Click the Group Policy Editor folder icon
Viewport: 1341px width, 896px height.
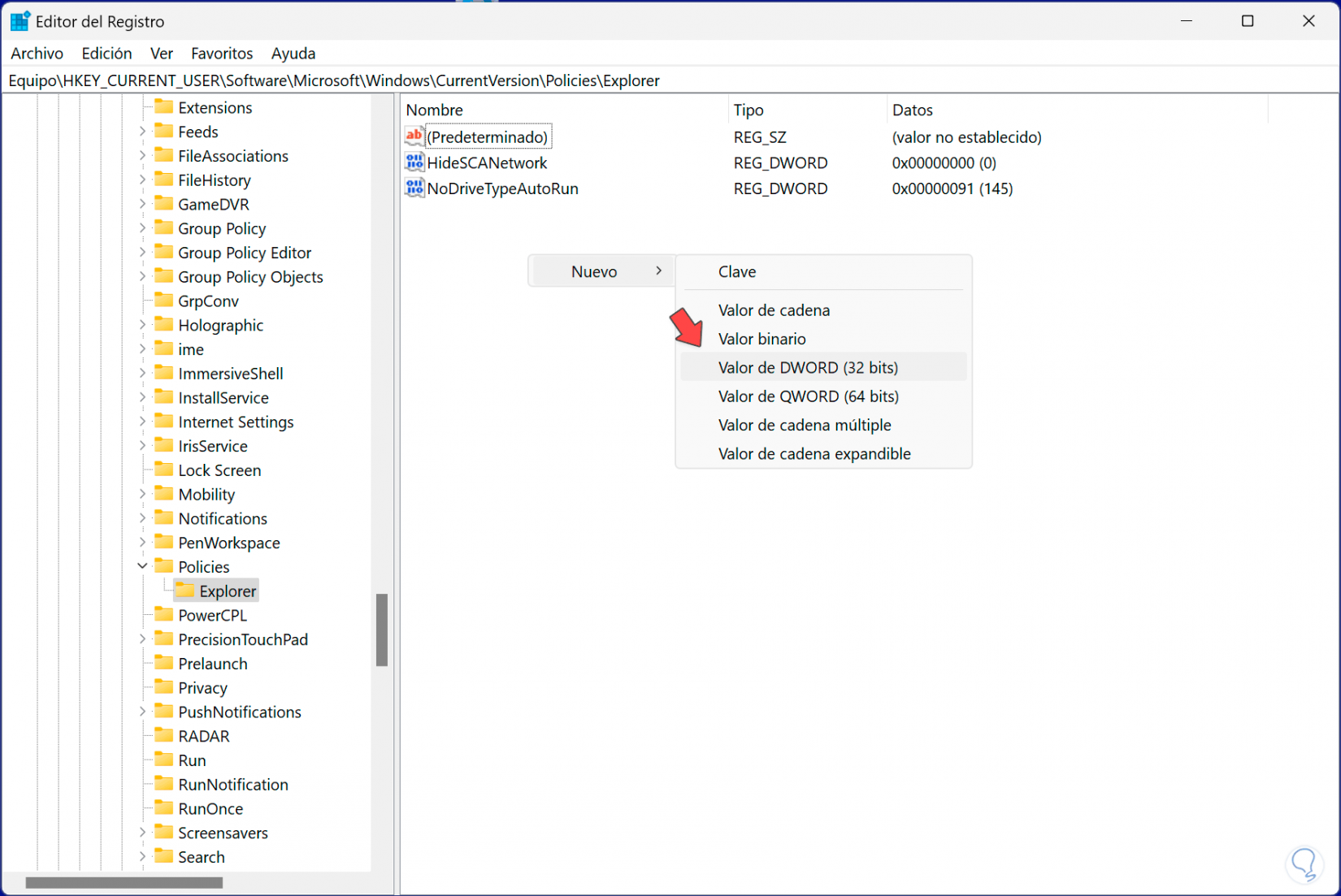(x=164, y=253)
